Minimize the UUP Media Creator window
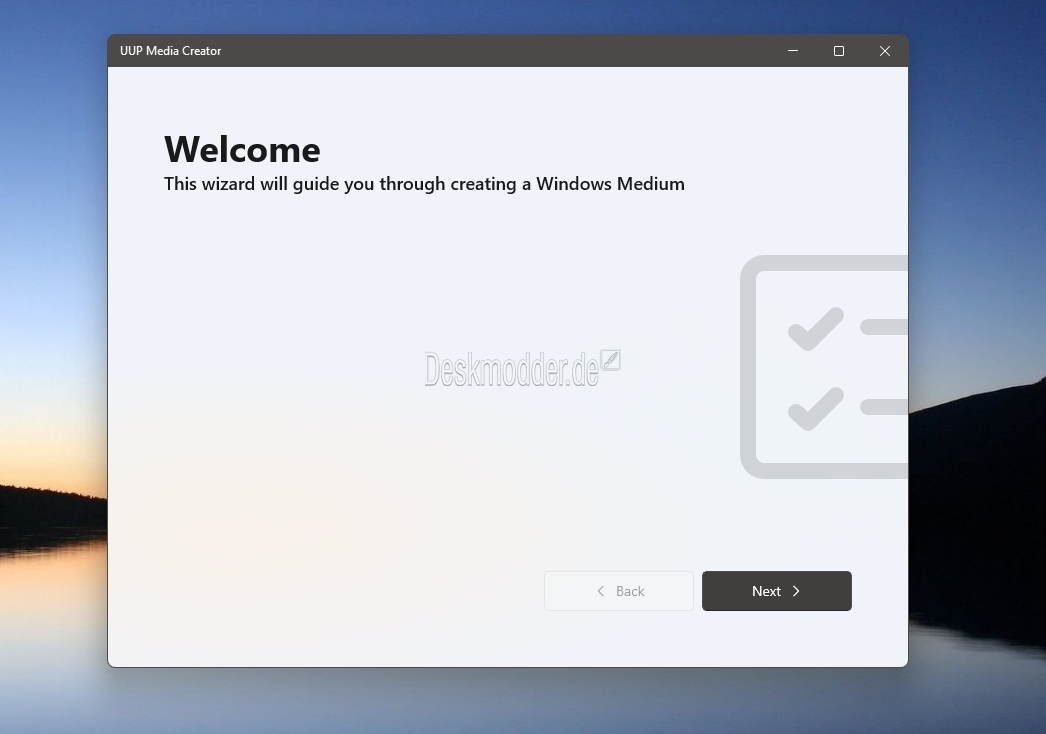The width and height of the screenshot is (1046, 734). click(793, 51)
